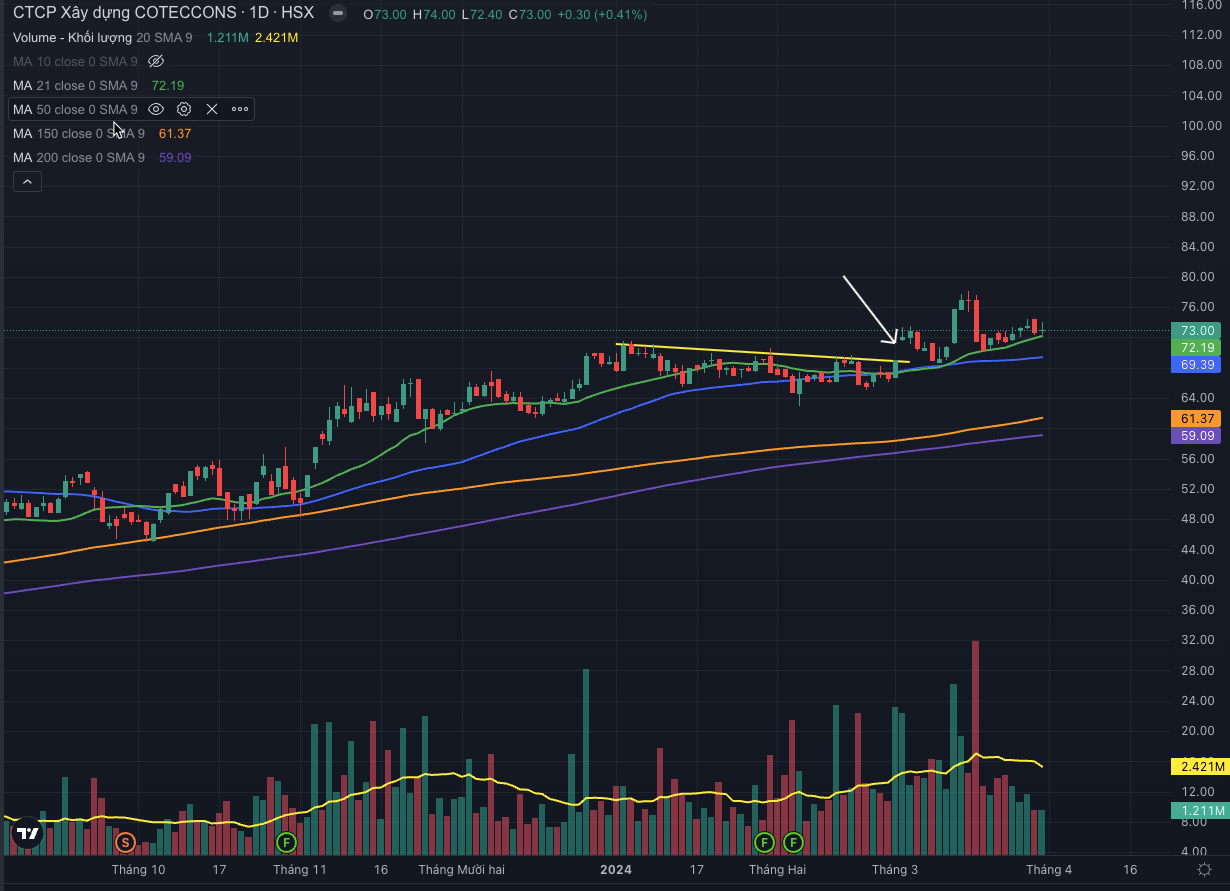The image size is (1230, 891).
Task: Select the MA 10 close legend label
Action: click(75, 61)
